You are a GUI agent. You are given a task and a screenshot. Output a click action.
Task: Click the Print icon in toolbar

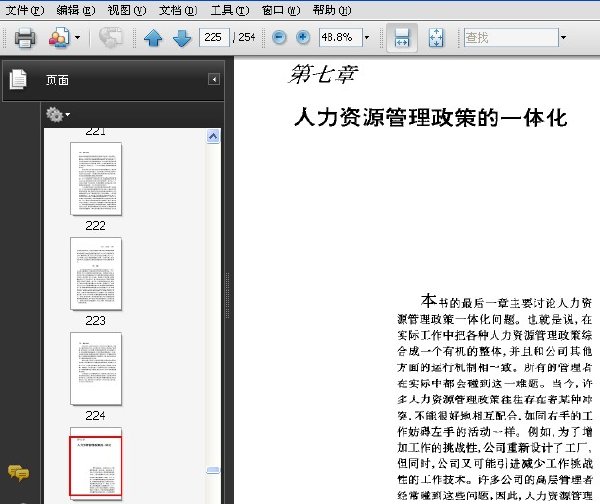[25, 38]
